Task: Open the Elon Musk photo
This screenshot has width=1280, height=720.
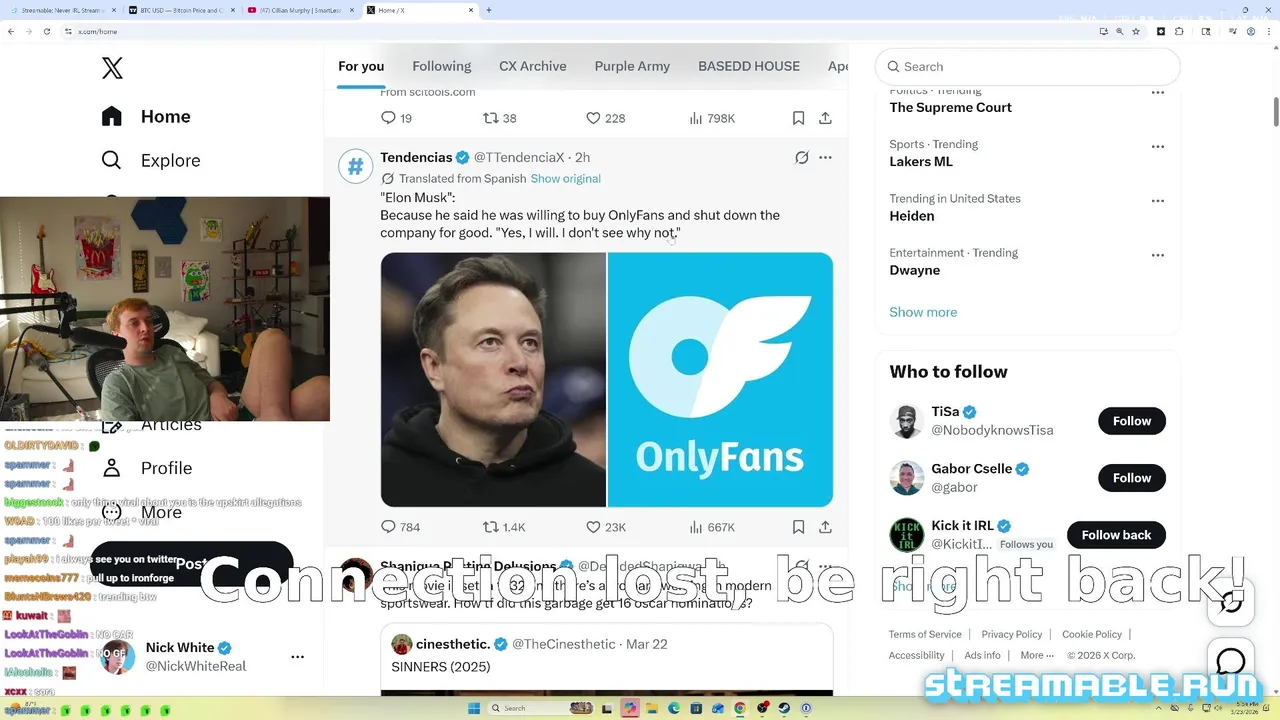Action: point(493,380)
